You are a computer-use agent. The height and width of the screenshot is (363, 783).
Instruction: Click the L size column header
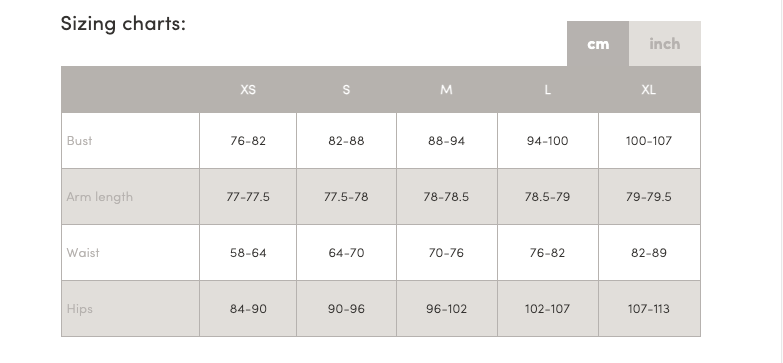pos(548,89)
